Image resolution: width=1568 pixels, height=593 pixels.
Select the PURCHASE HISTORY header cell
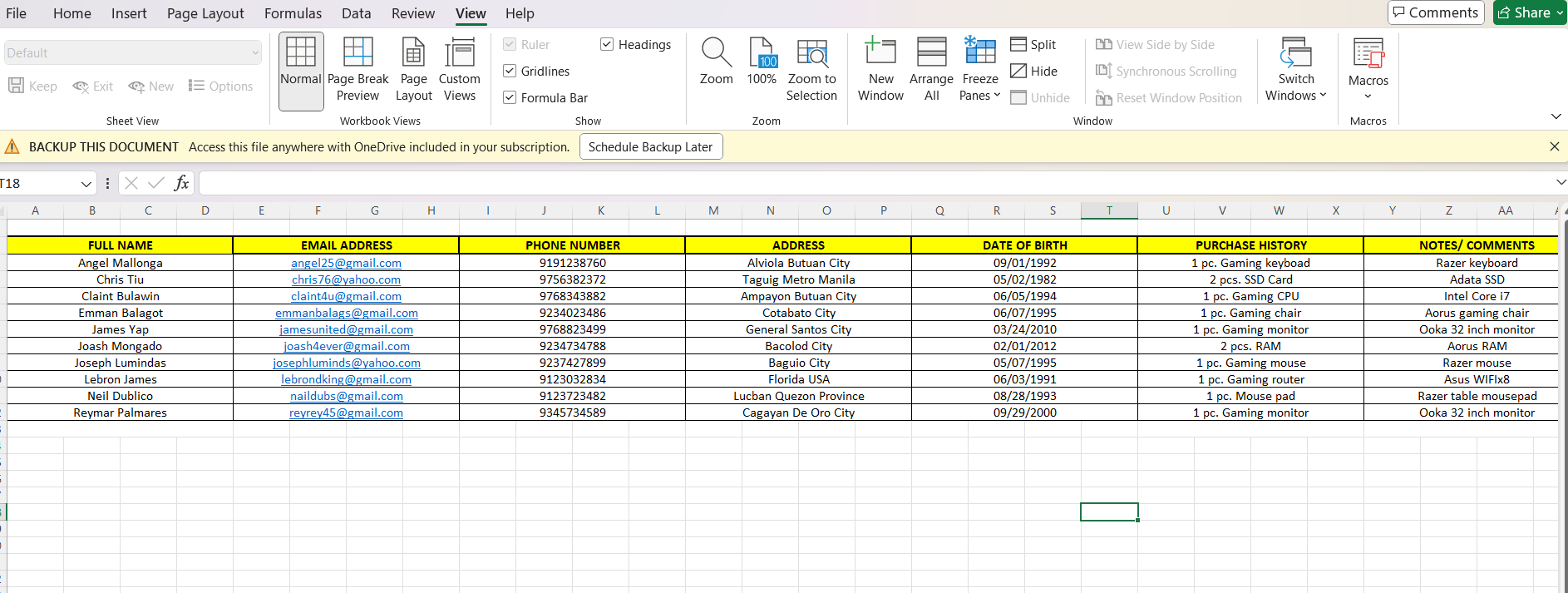(1251, 245)
